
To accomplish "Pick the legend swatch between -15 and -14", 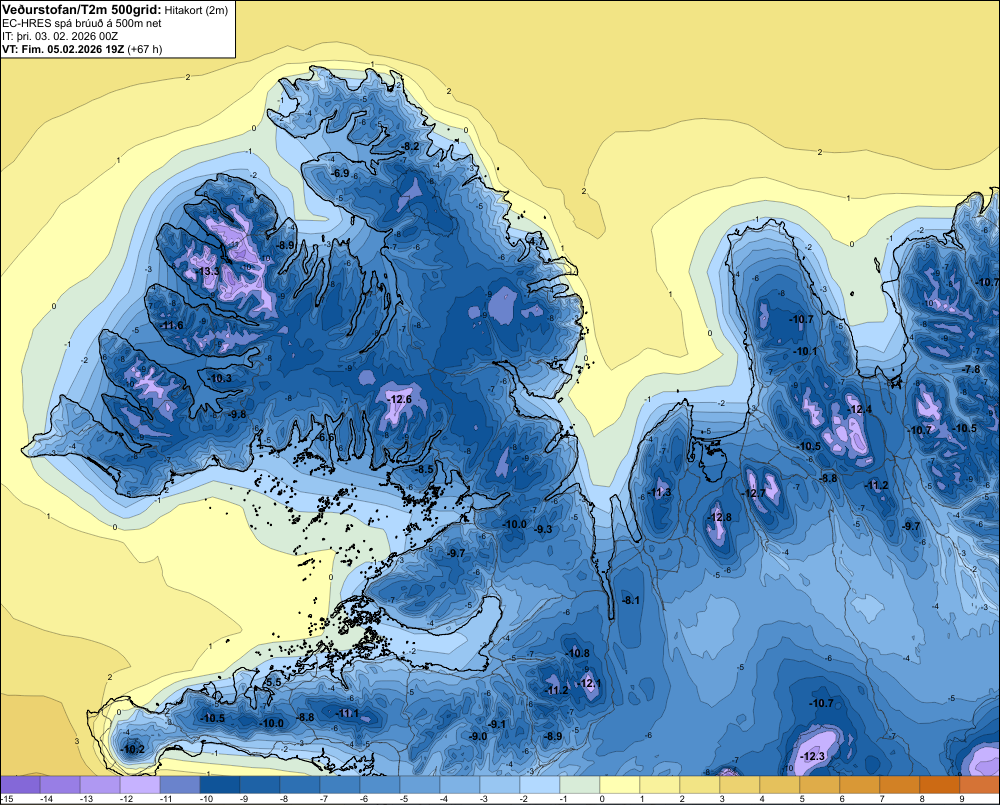I will click(20, 784).
